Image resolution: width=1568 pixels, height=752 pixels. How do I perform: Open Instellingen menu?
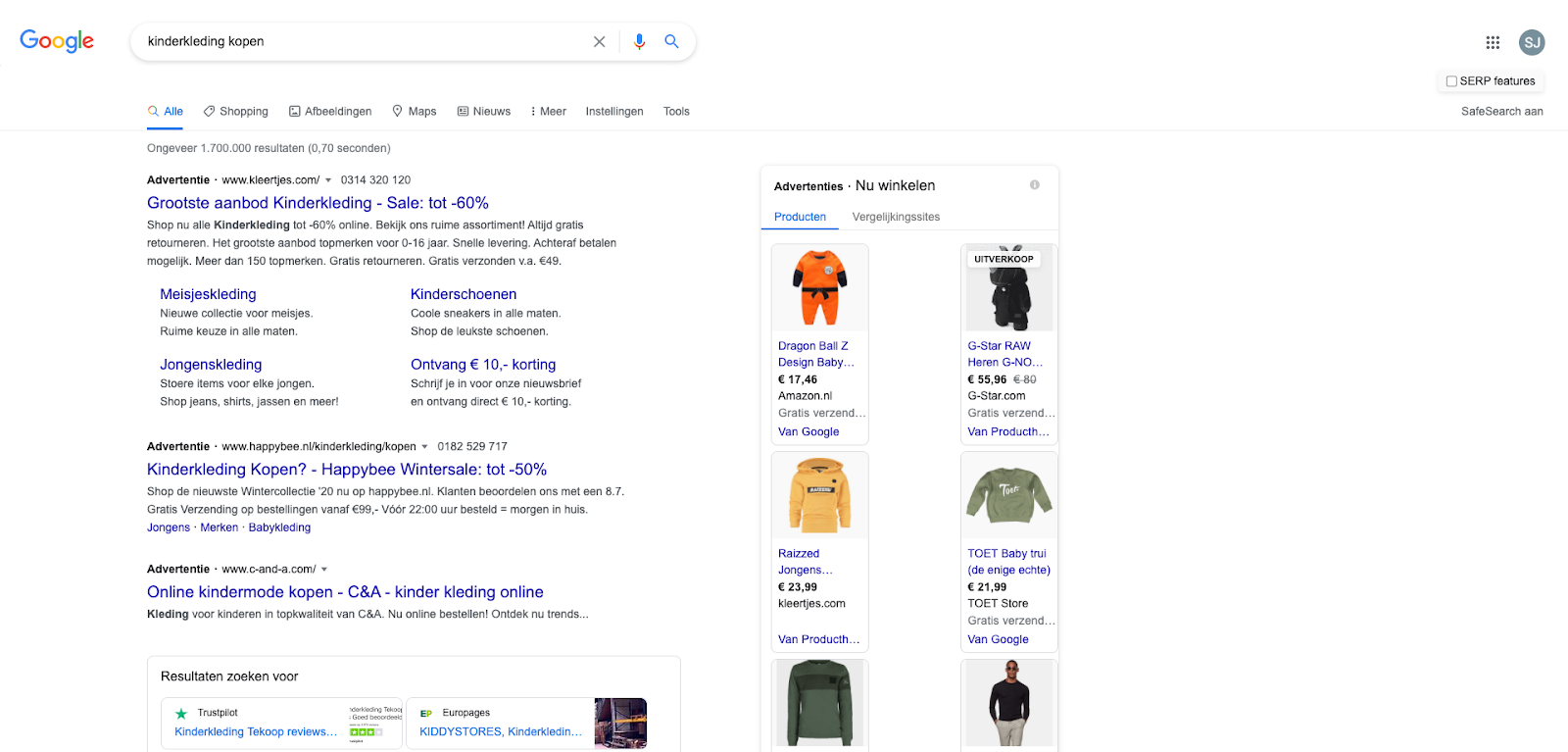tap(614, 112)
